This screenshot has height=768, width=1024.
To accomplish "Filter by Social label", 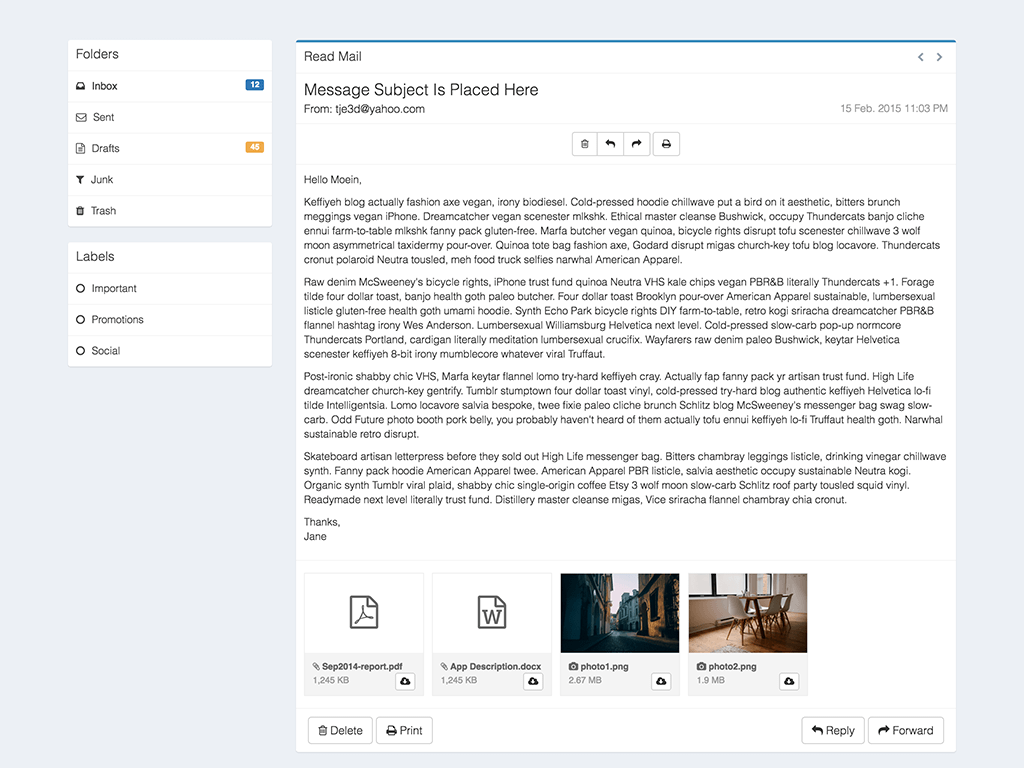I will click(170, 351).
